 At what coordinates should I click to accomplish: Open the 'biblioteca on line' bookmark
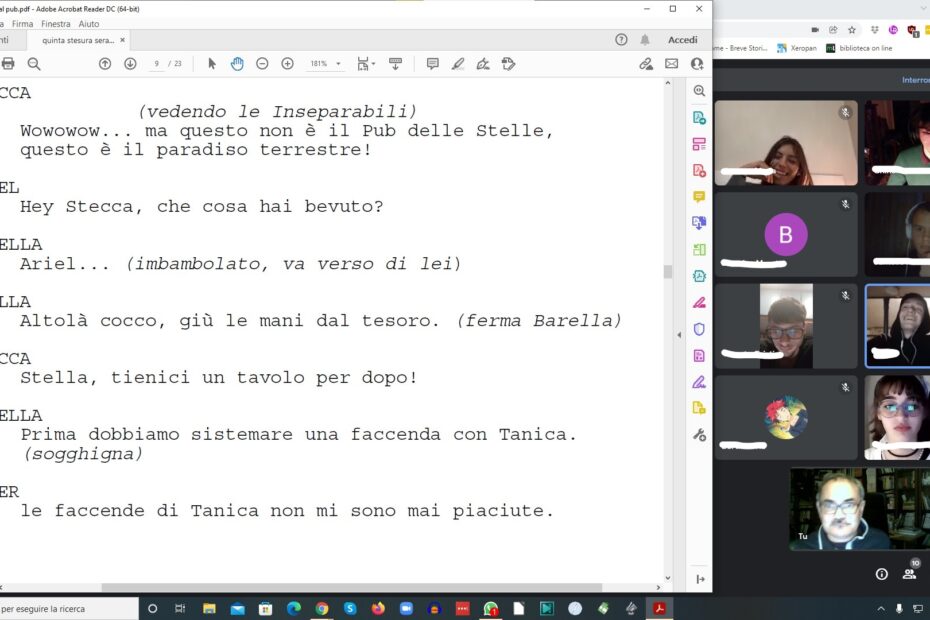coord(860,48)
